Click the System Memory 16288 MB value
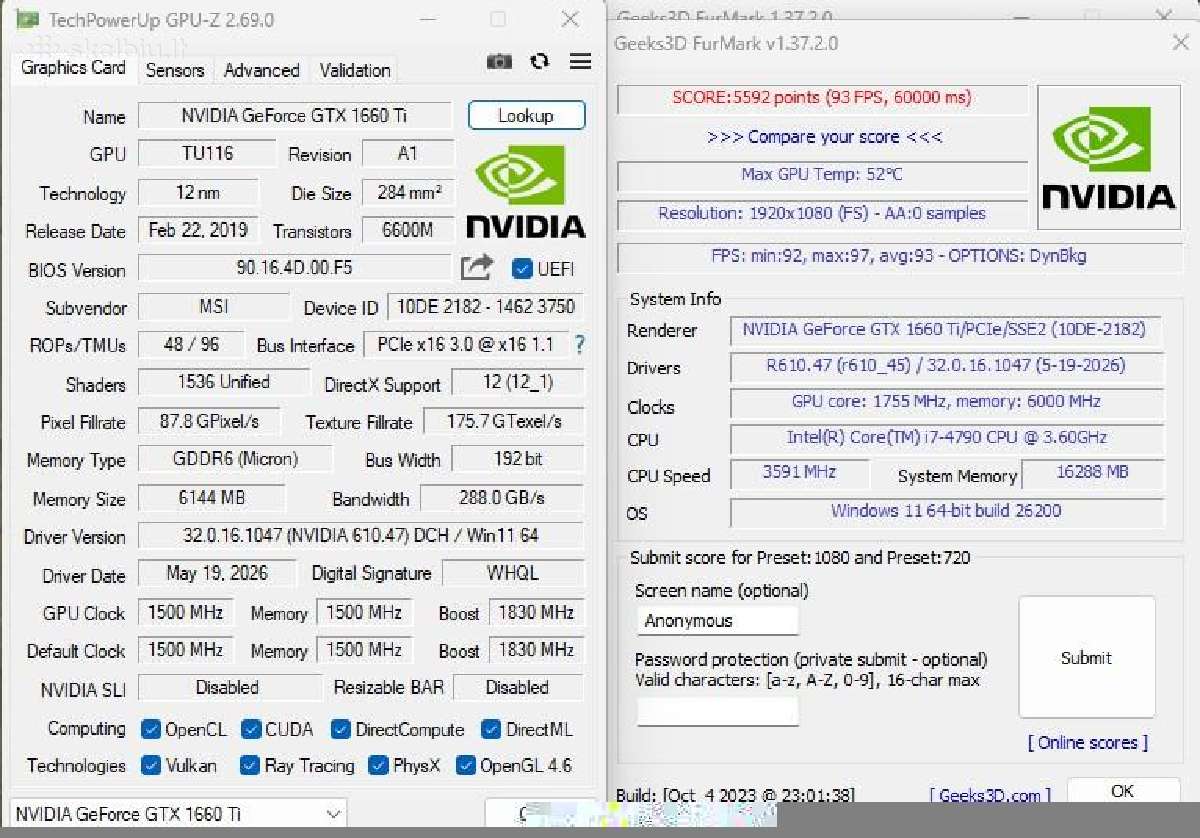This screenshot has width=1200, height=838. 1093,473
